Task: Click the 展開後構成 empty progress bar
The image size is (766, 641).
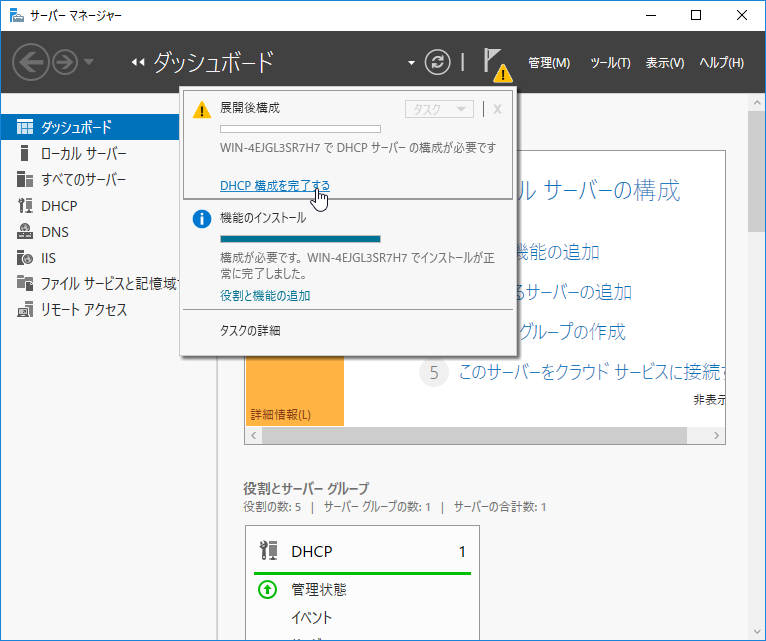Action: tap(300, 129)
